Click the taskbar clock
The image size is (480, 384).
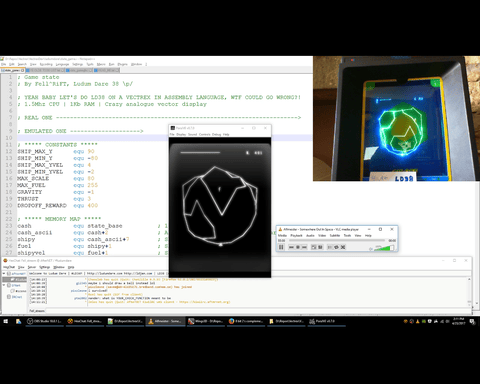tap(459, 321)
